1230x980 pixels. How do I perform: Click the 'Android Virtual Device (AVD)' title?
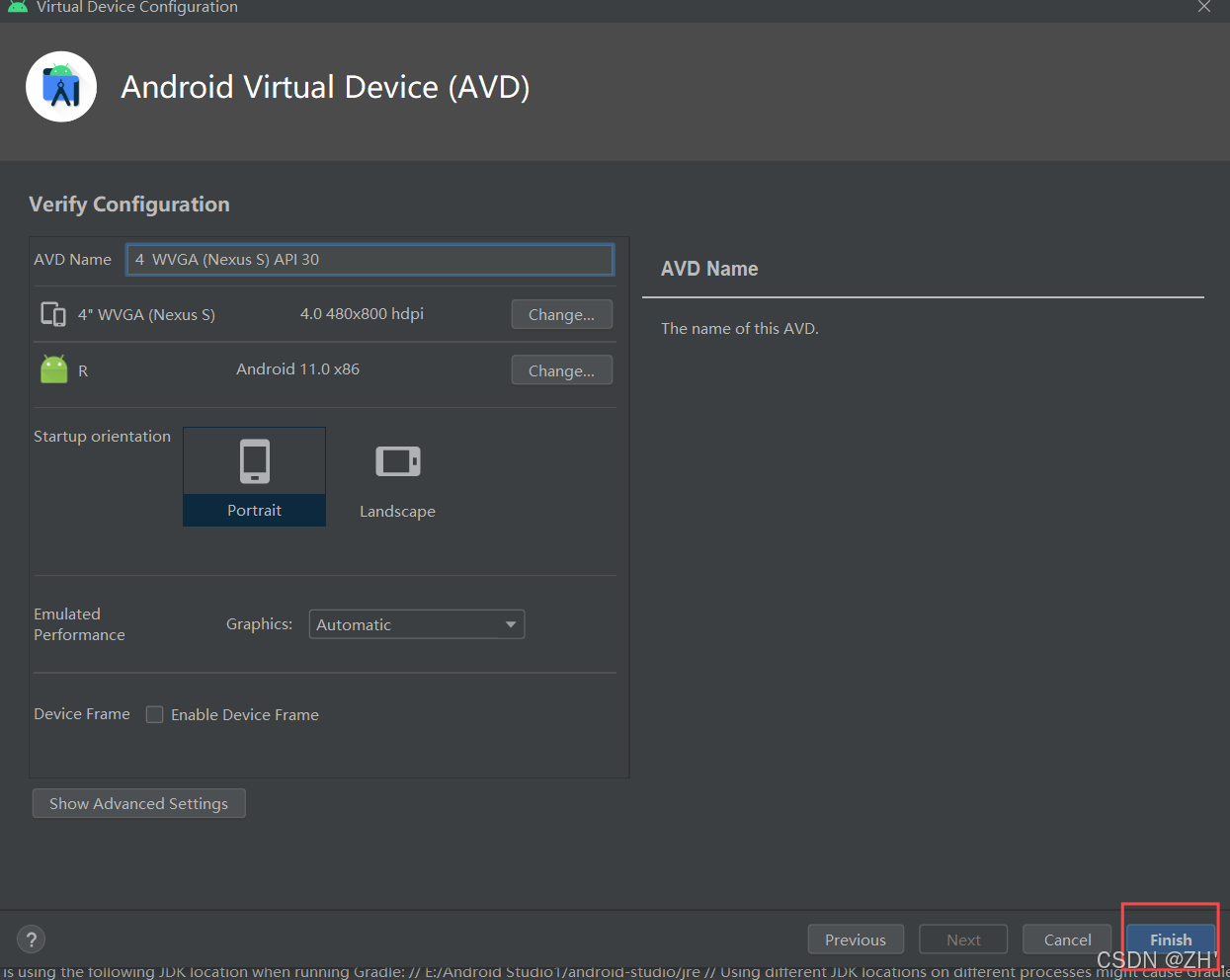point(325,87)
